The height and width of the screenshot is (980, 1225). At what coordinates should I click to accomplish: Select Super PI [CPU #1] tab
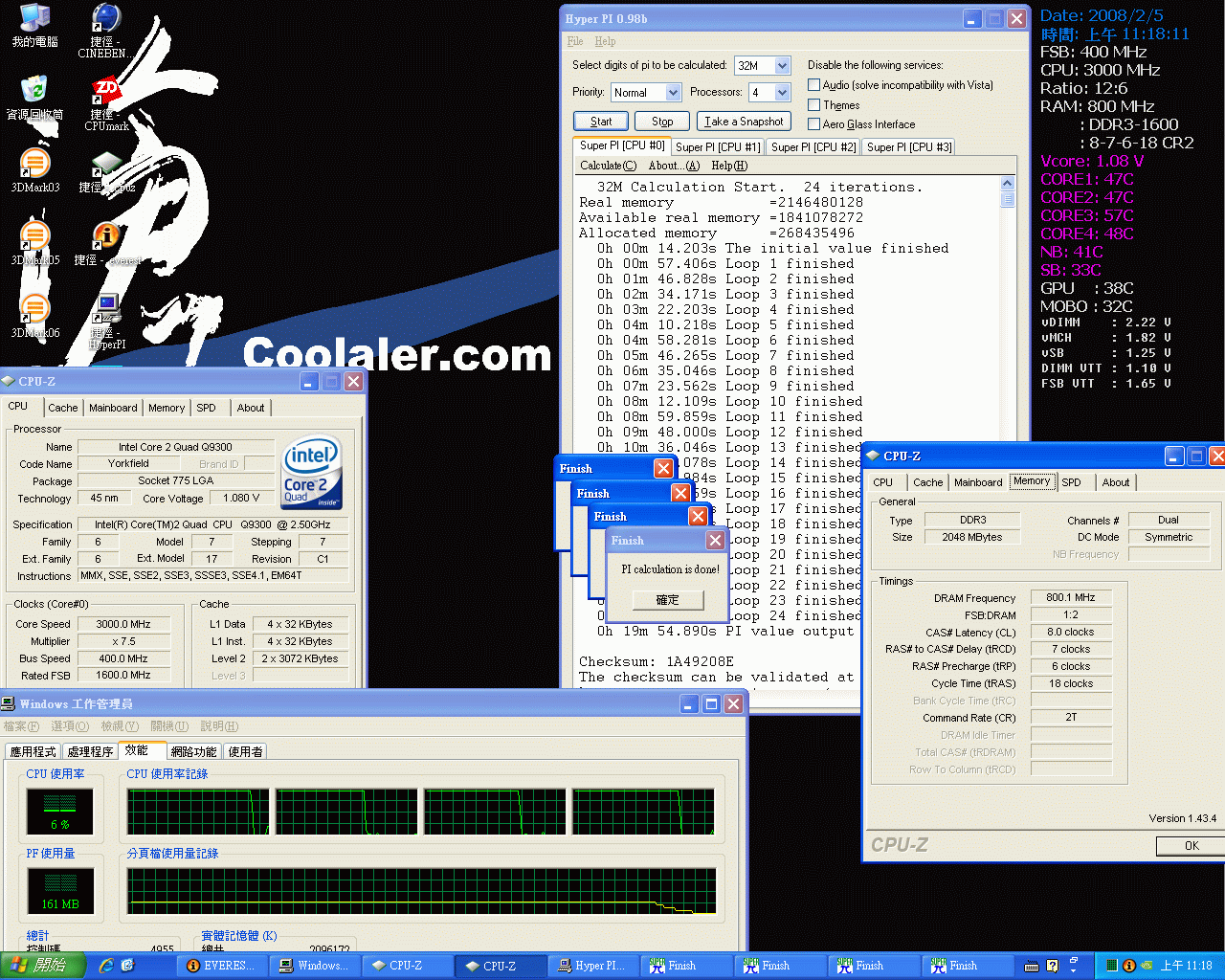717,147
